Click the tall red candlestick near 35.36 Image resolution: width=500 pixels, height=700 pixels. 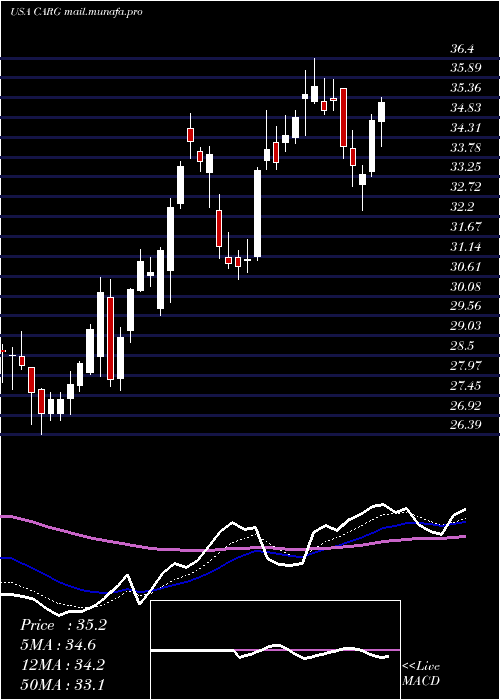343,117
